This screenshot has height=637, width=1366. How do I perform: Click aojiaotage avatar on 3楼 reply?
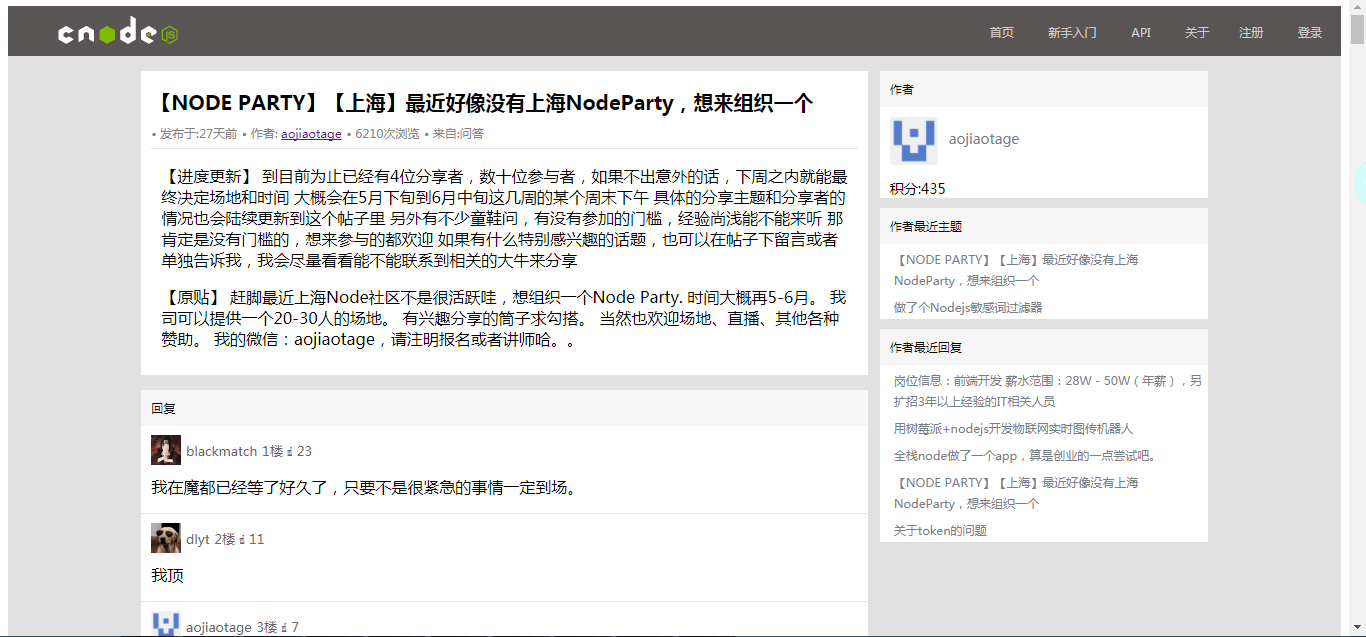point(166,624)
